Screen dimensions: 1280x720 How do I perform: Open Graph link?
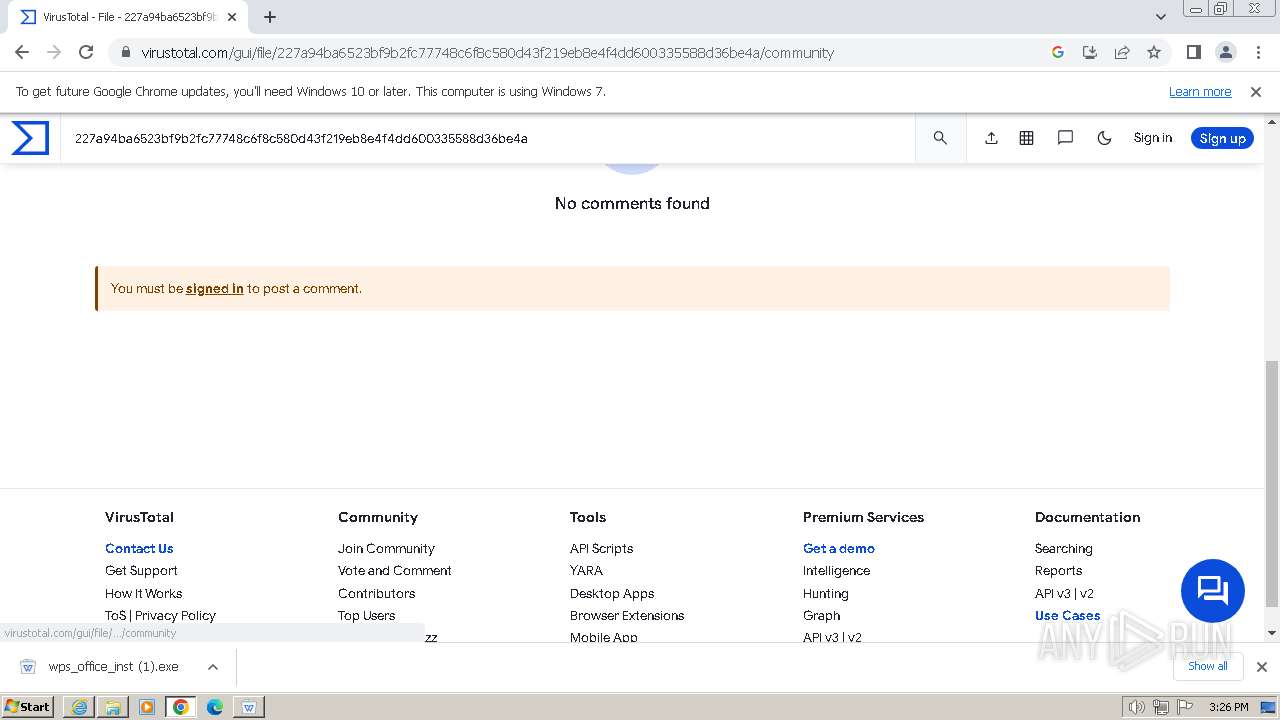coord(821,615)
